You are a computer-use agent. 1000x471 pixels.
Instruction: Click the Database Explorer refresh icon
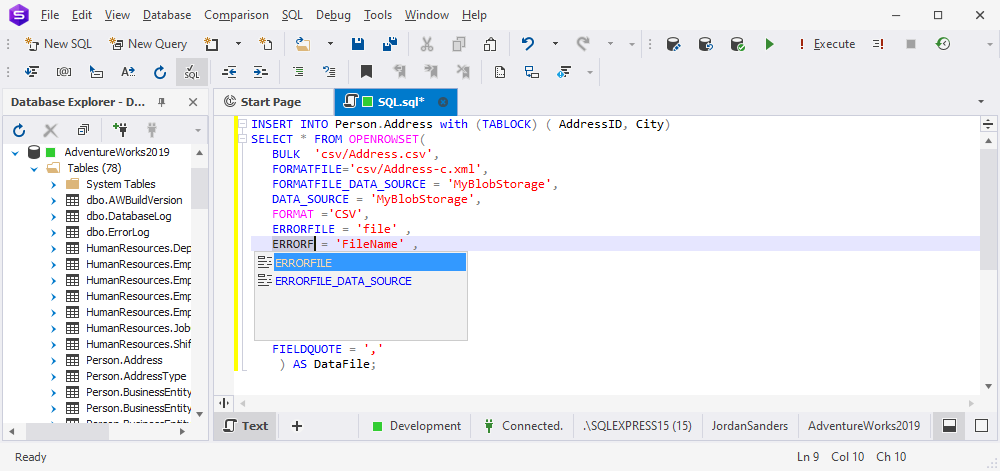[19, 131]
